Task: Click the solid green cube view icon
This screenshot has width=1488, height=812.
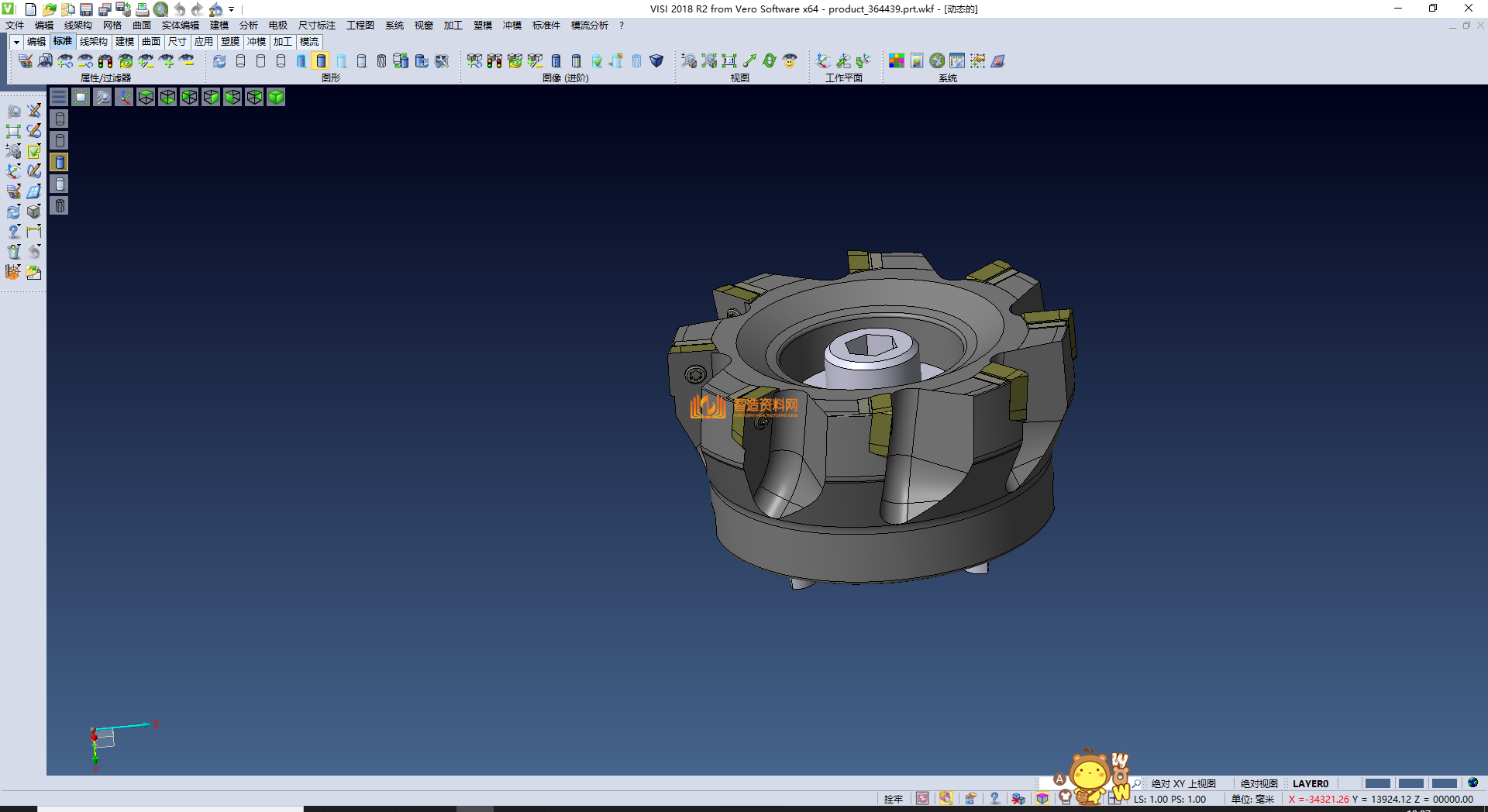Action: coord(276,97)
